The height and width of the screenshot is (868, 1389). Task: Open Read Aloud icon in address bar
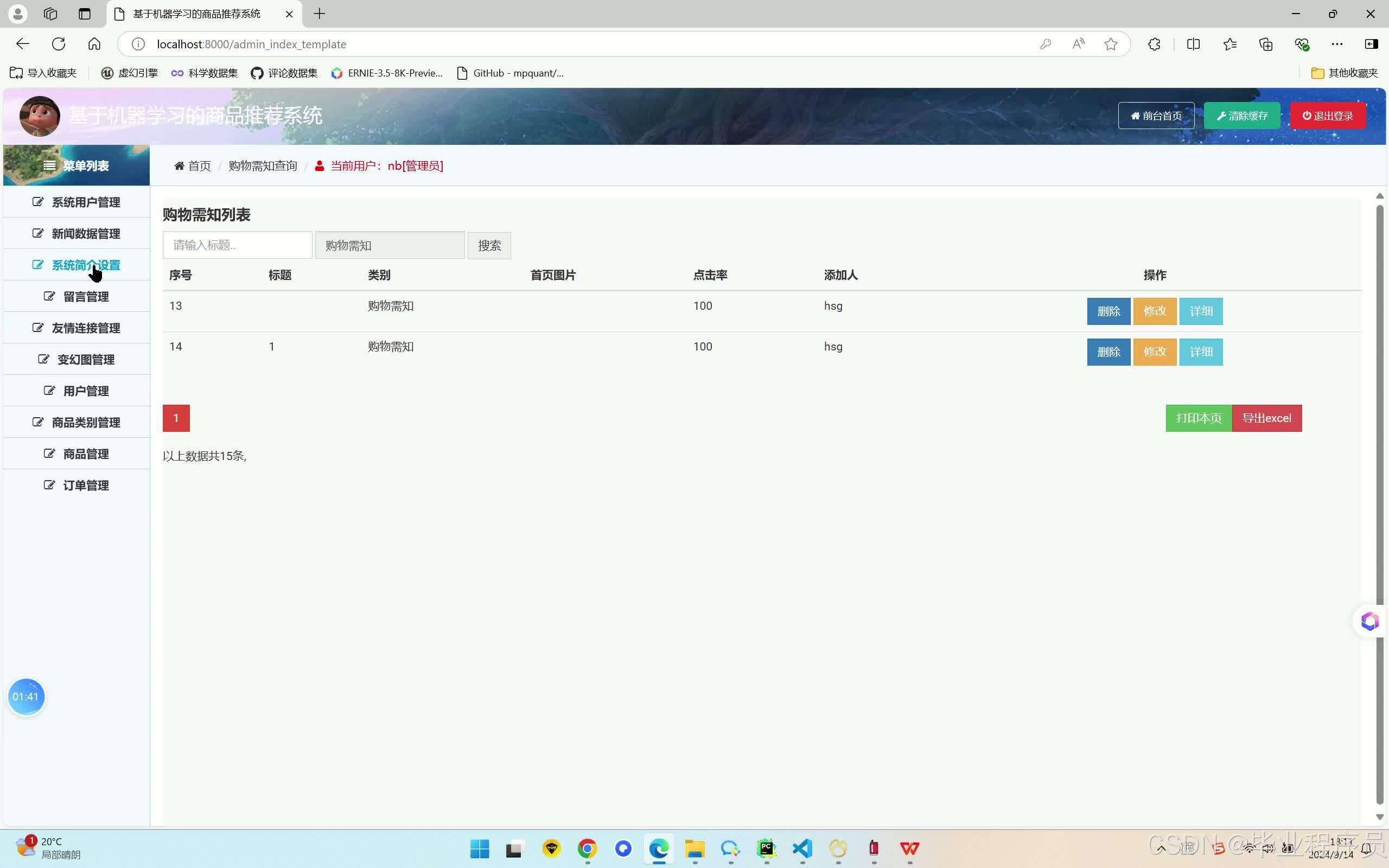(x=1079, y=44)
